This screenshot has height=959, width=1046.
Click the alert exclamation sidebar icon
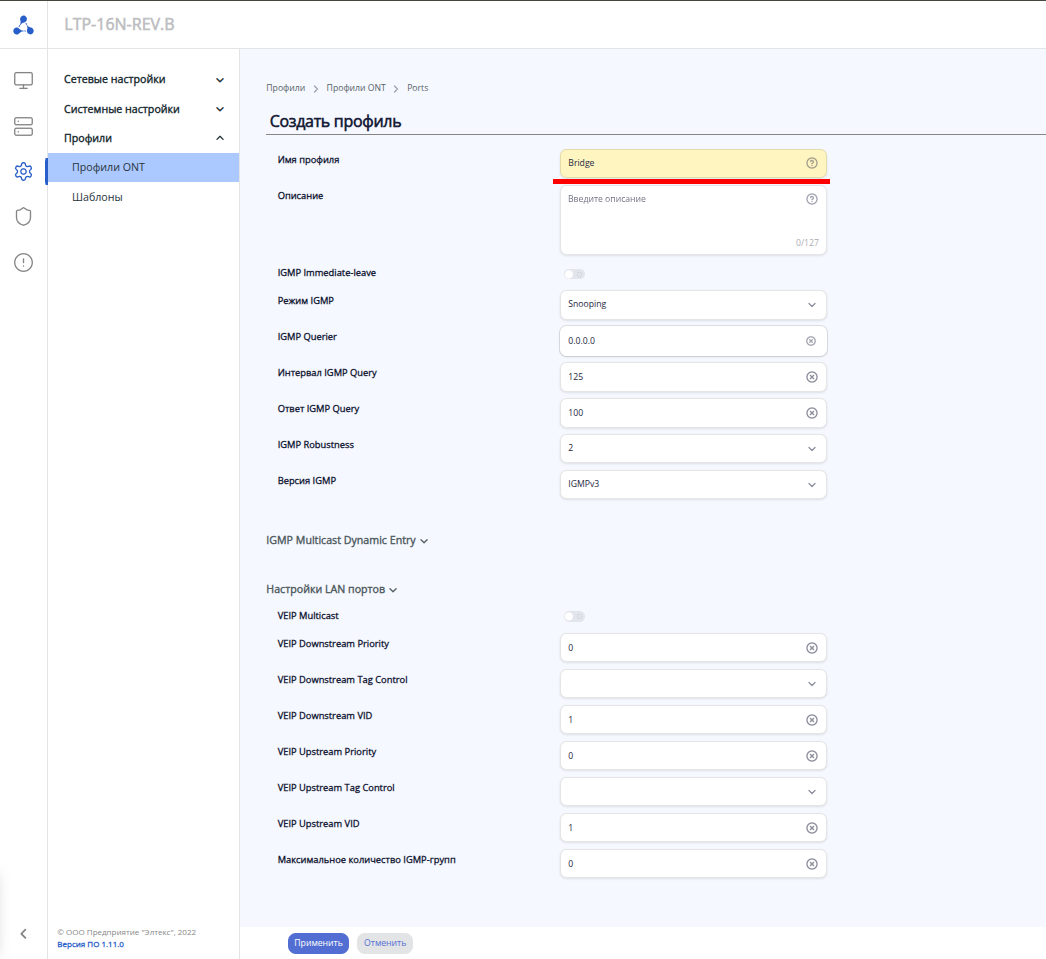coord(23,263)
